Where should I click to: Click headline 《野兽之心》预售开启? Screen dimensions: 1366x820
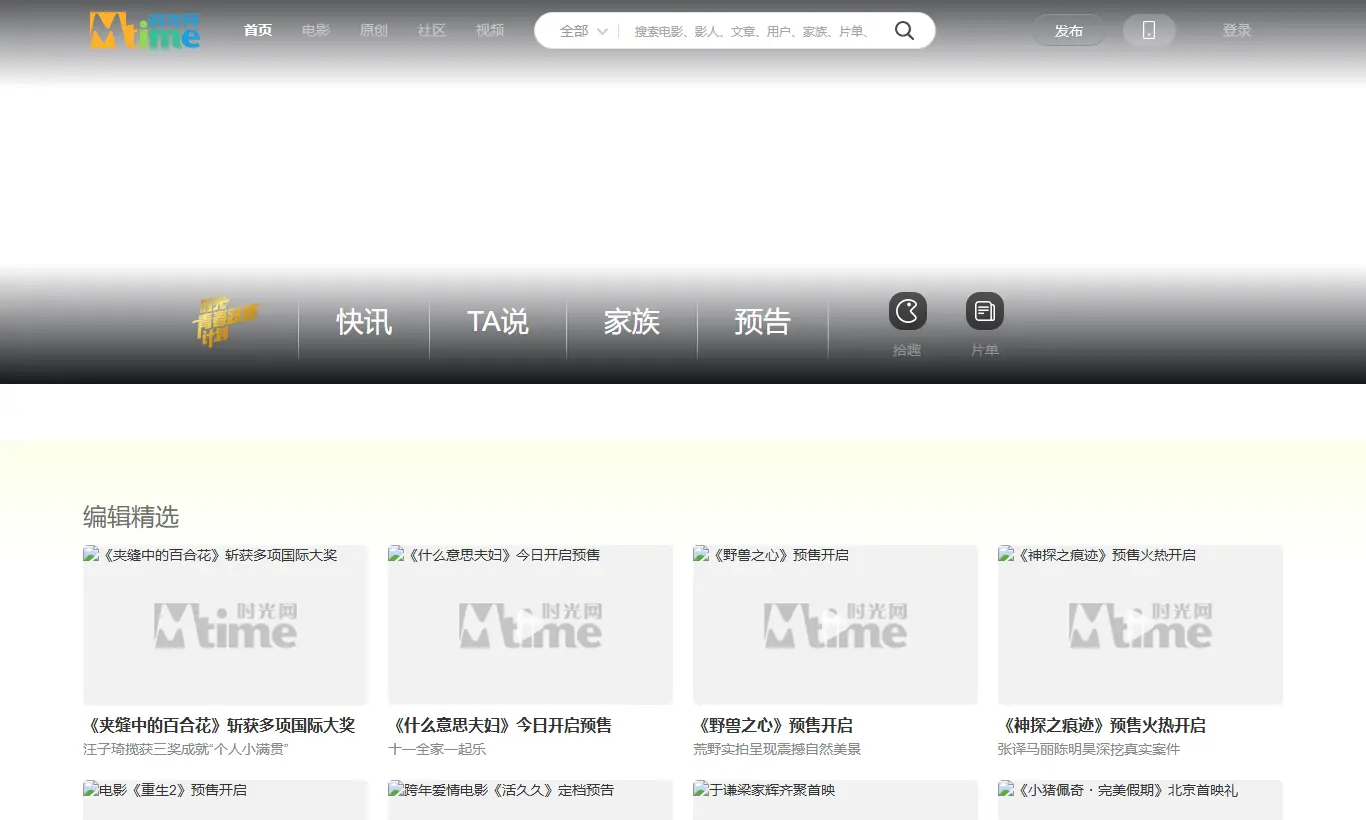coord(773,725)
